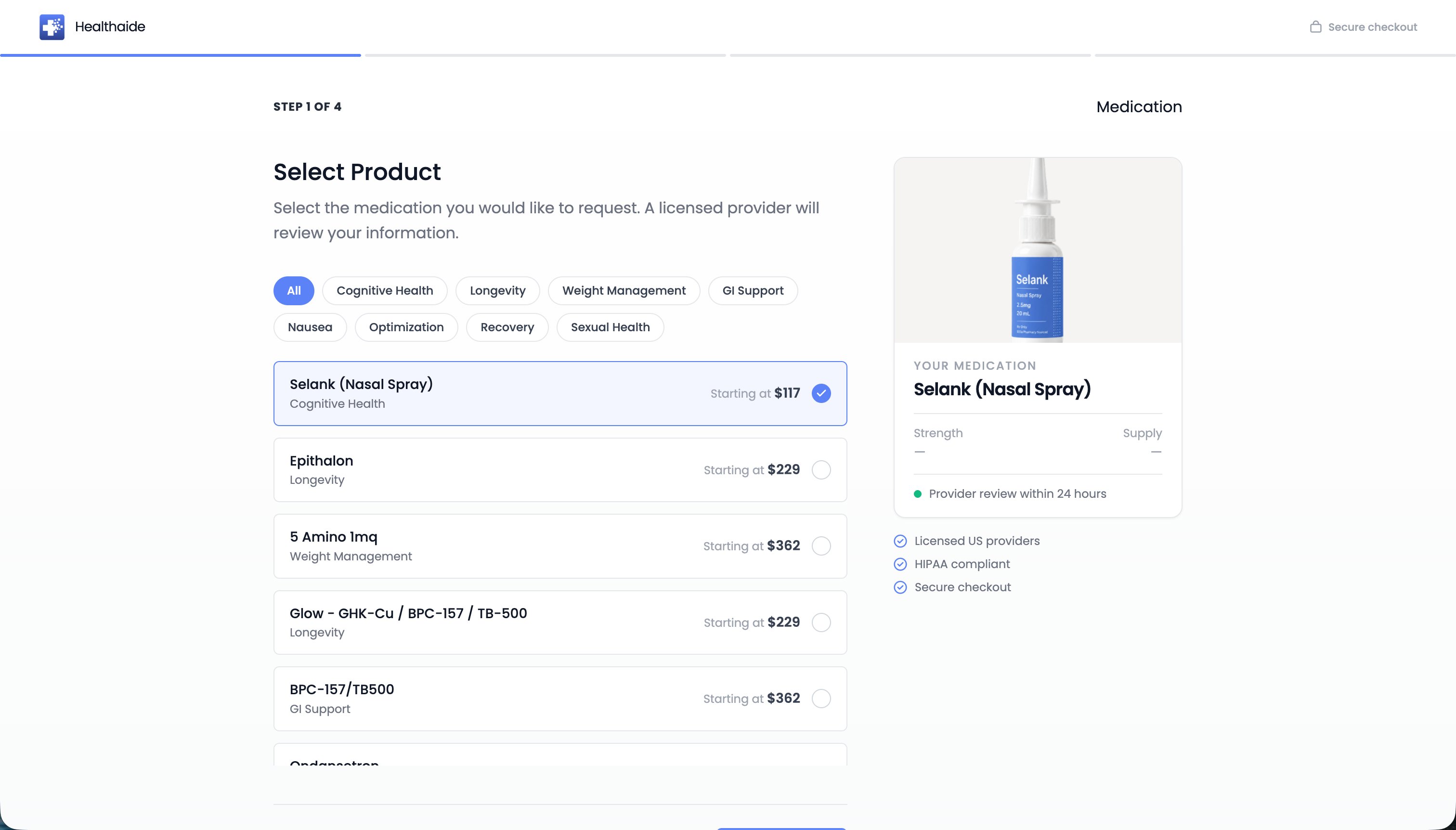Click the 'Starting at $362' price on BPC-157/TB500
Screen dimensions: 1456x830
click(x=752, y=698)
